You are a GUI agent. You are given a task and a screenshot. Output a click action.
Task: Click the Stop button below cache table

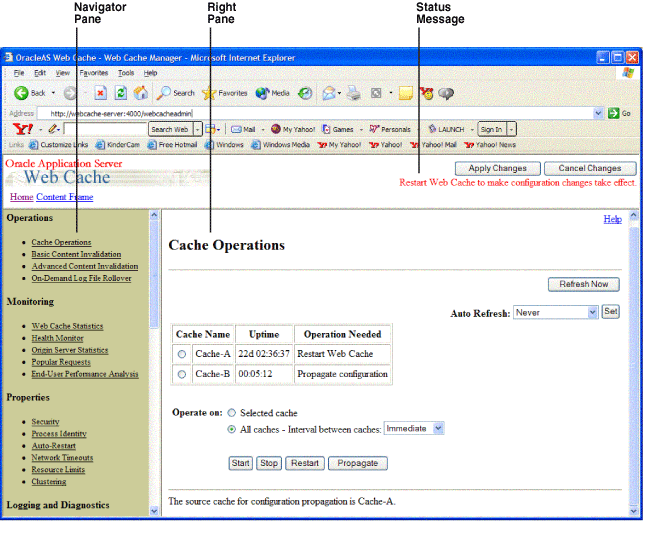(269, 463)
